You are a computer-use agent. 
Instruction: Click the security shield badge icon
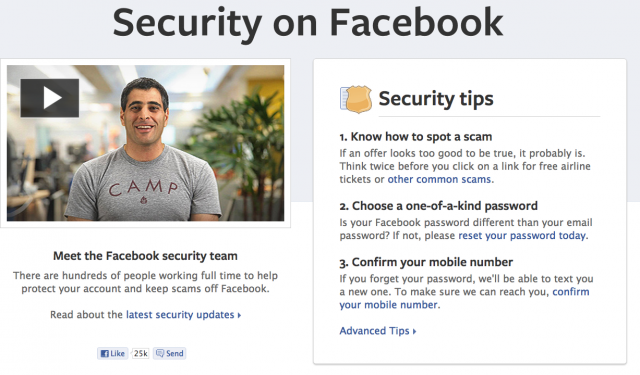pos(356,99)
